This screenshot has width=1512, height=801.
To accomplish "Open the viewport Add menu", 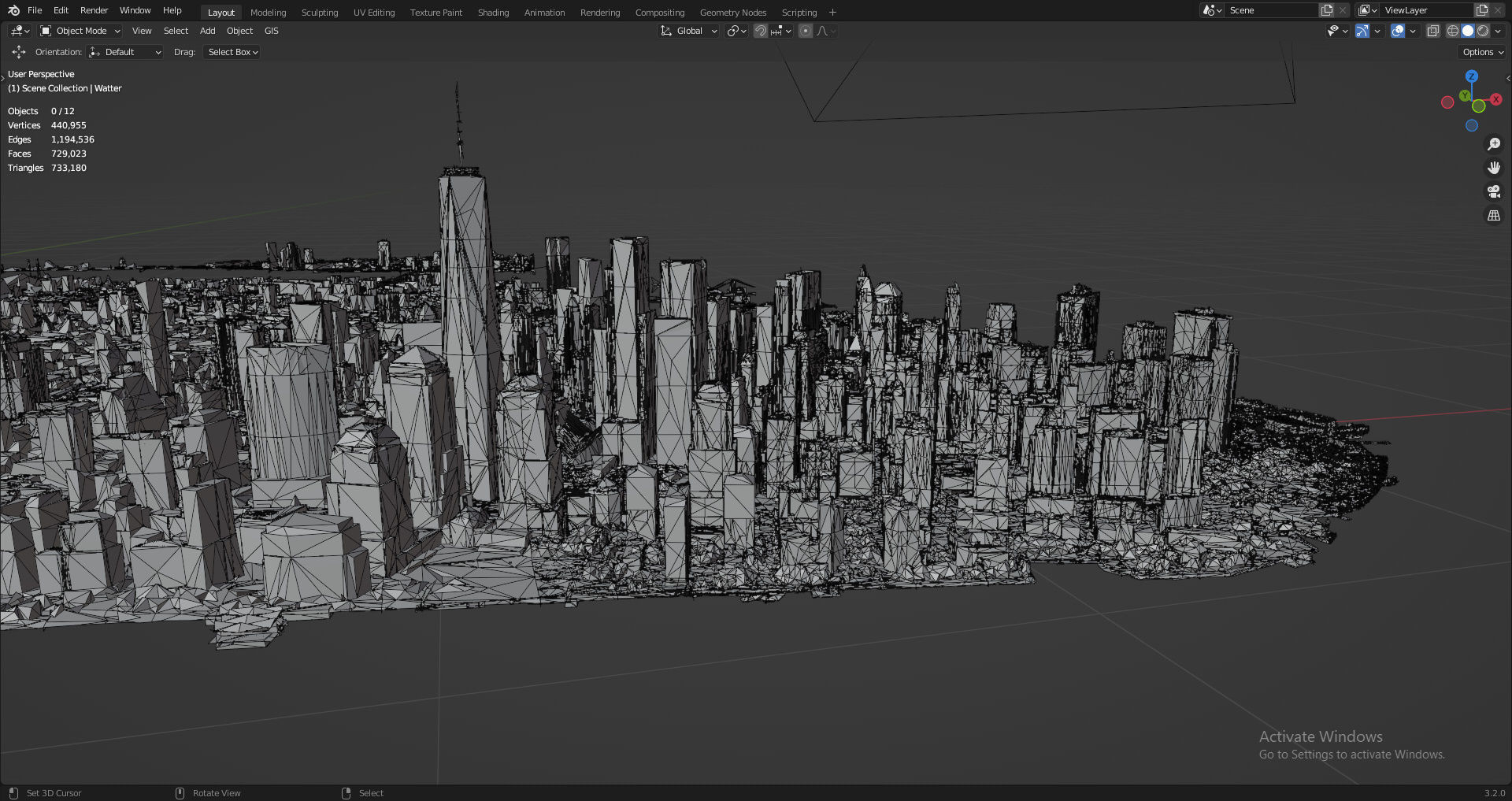I will click(207, 31).
